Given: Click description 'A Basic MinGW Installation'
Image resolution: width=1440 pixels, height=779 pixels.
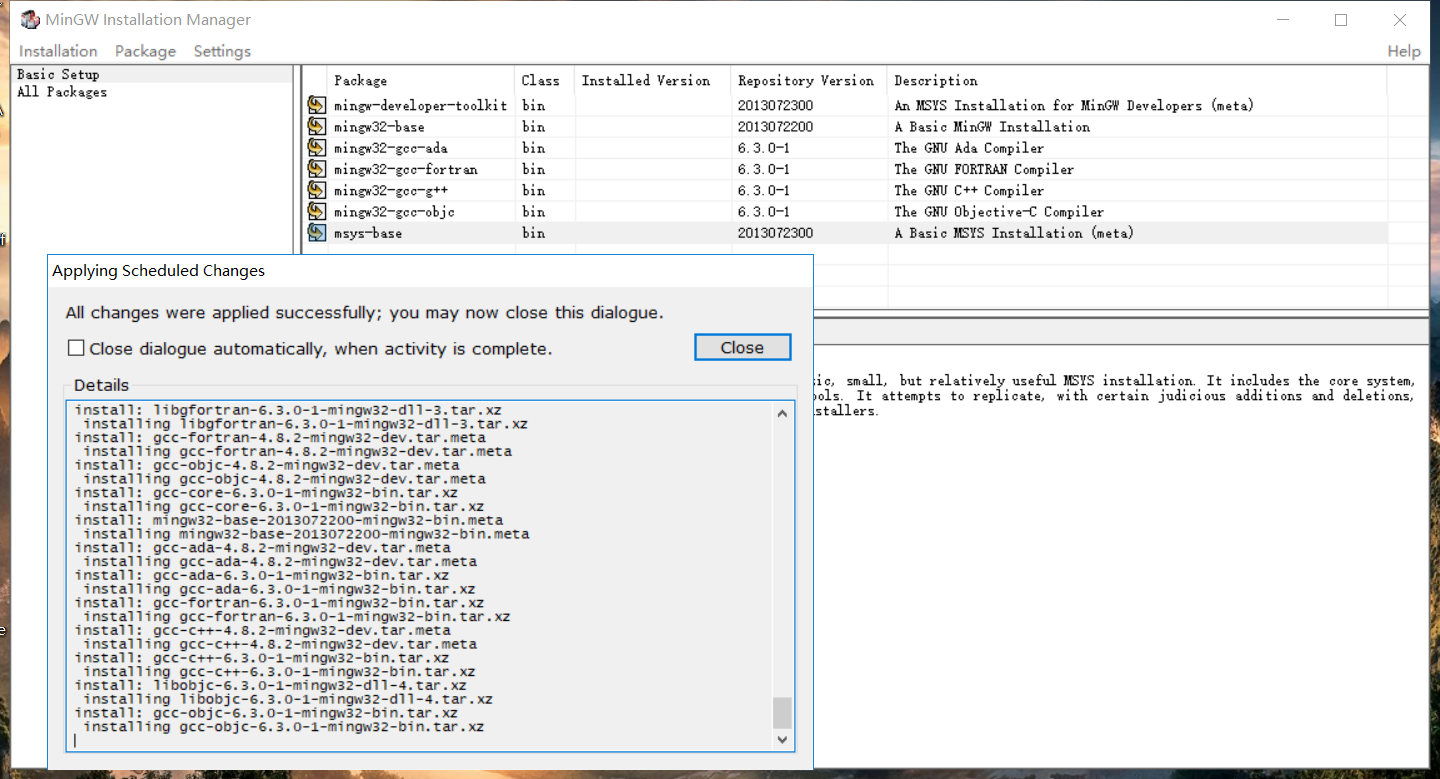Looking at the screenshot, I should (x=992, y=127).
